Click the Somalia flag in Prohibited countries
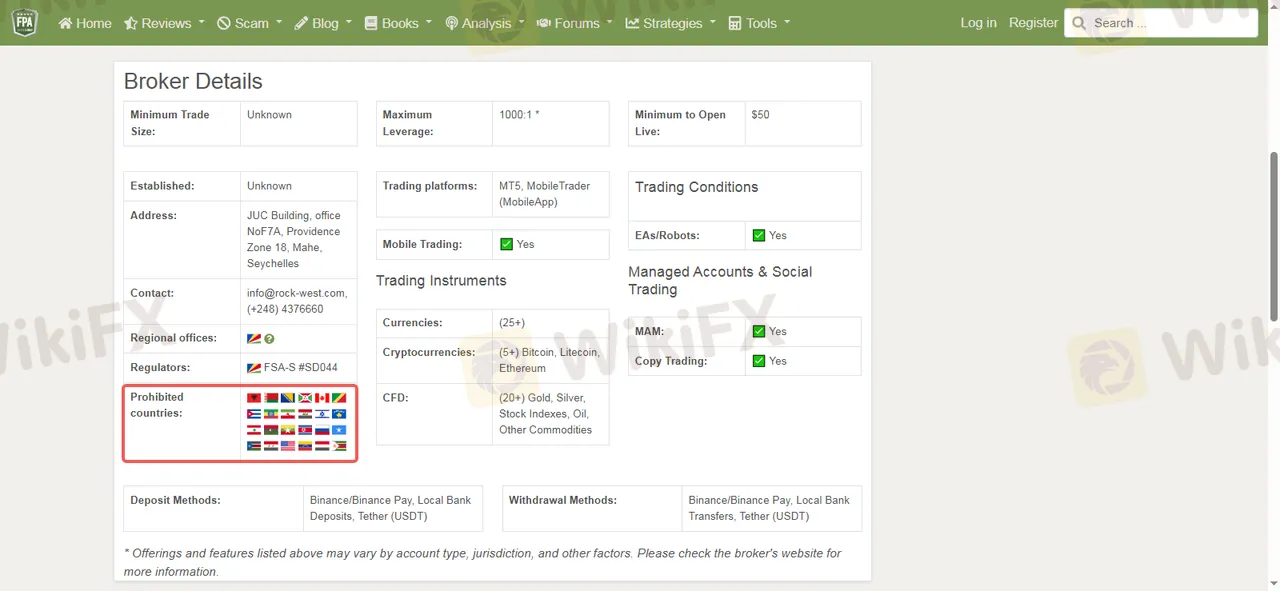Viewport: 1280px width, 591px height. [x=339, y=430]
